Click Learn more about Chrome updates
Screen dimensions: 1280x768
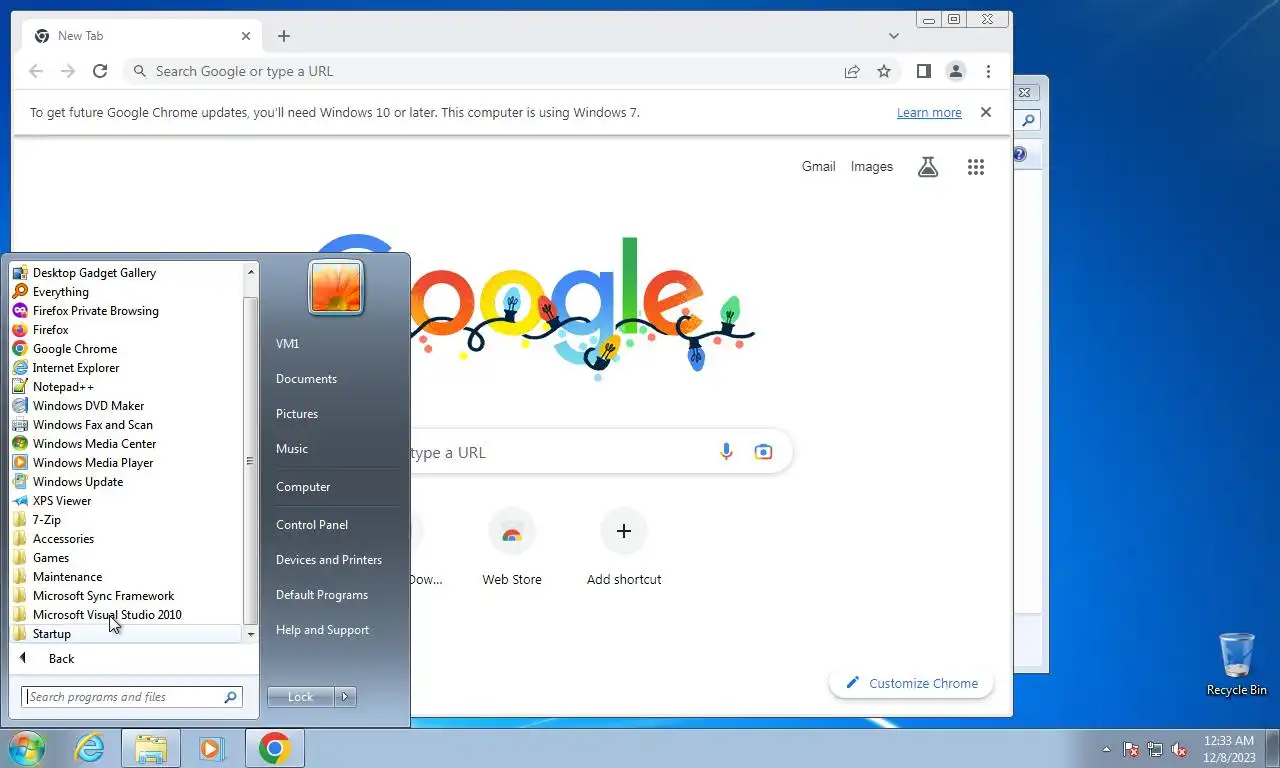(x=929, y=113)
